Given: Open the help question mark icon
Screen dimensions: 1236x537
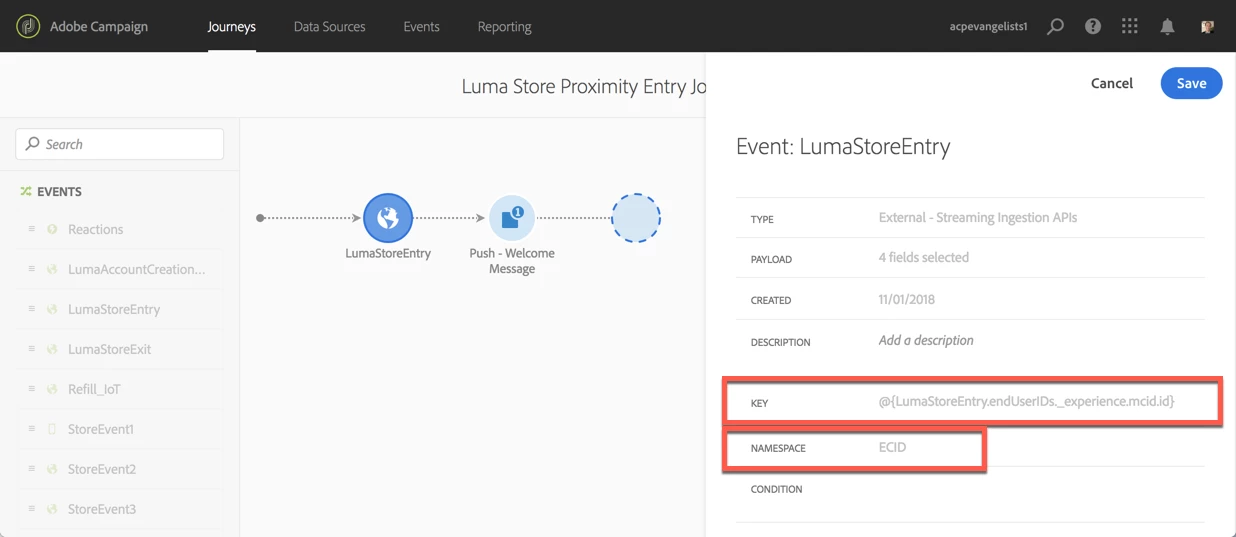Looking at the screenshot, I should [x=1093, y=27].
